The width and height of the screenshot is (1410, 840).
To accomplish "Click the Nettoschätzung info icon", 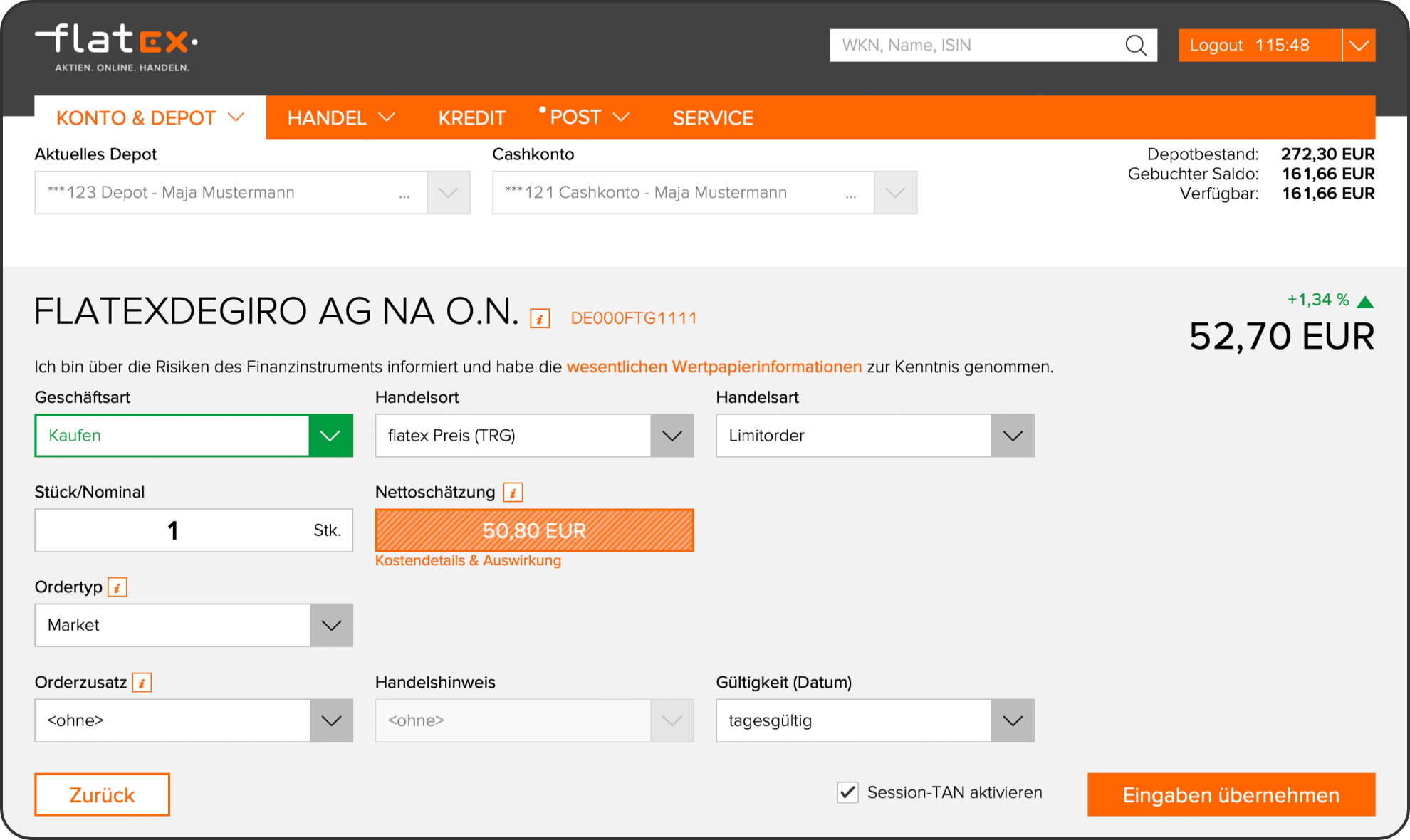I will point(513,492).
